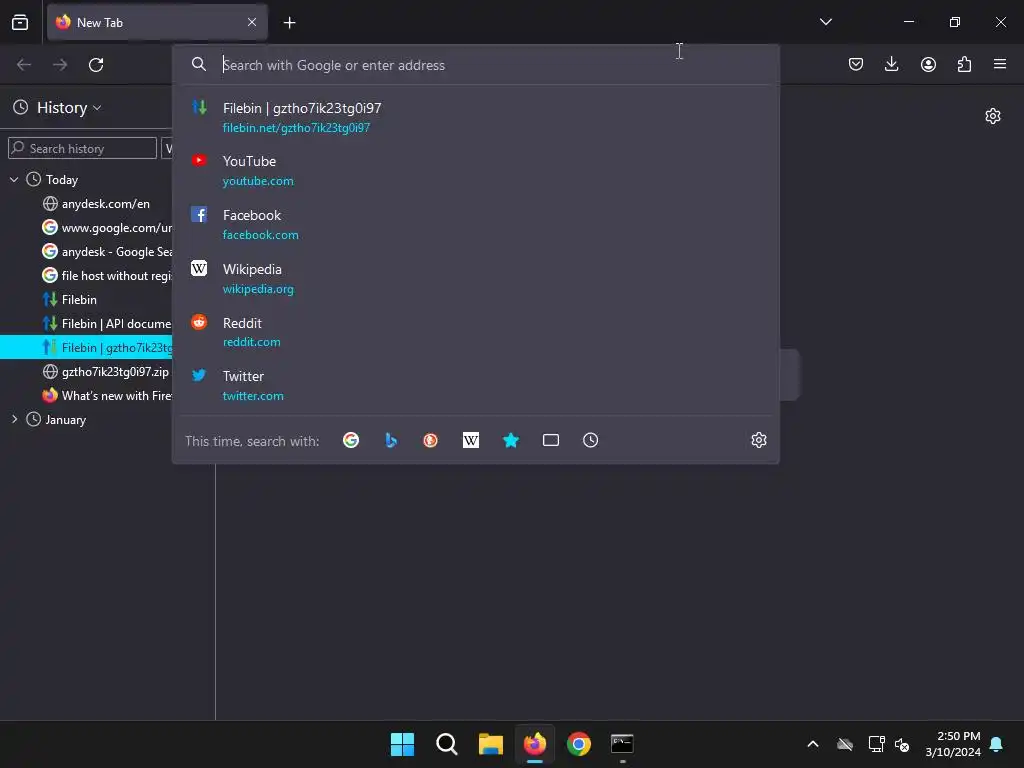The width and height of the screenshot is (1024, 768).
Task: Search this time with Bing
Action: tap(391, 440)
